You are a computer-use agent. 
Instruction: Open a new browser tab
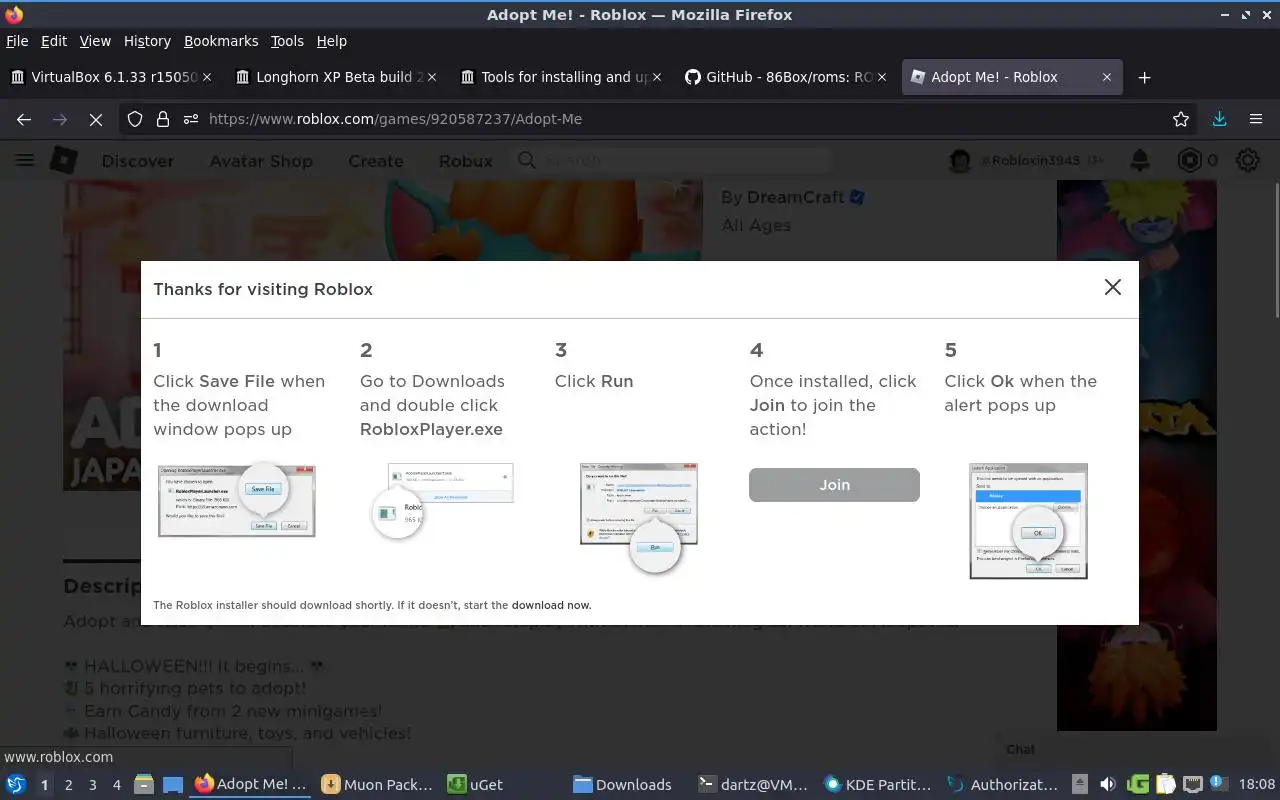[x=1145, y=77]
